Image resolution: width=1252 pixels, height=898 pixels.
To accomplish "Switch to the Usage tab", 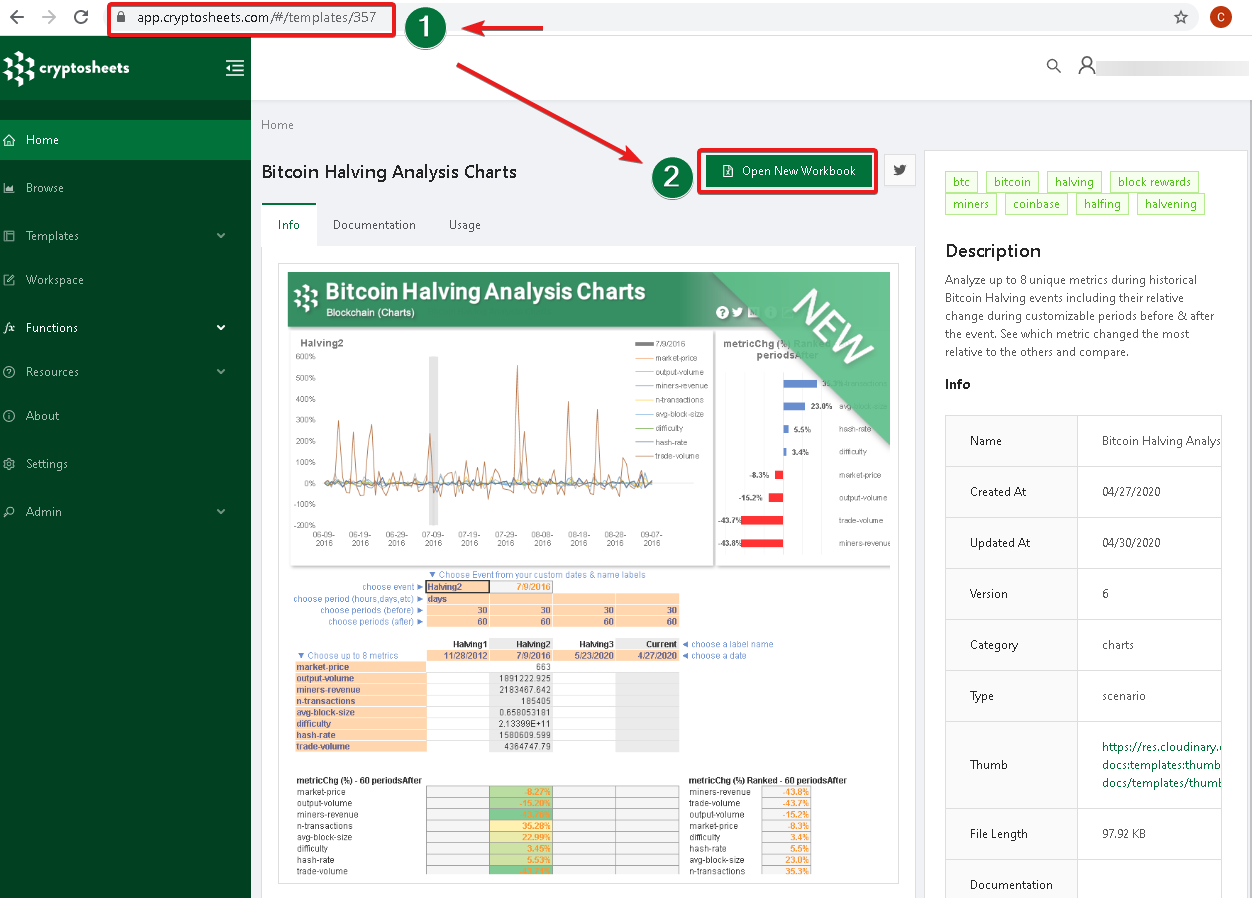I will click(x=464, y=225).
